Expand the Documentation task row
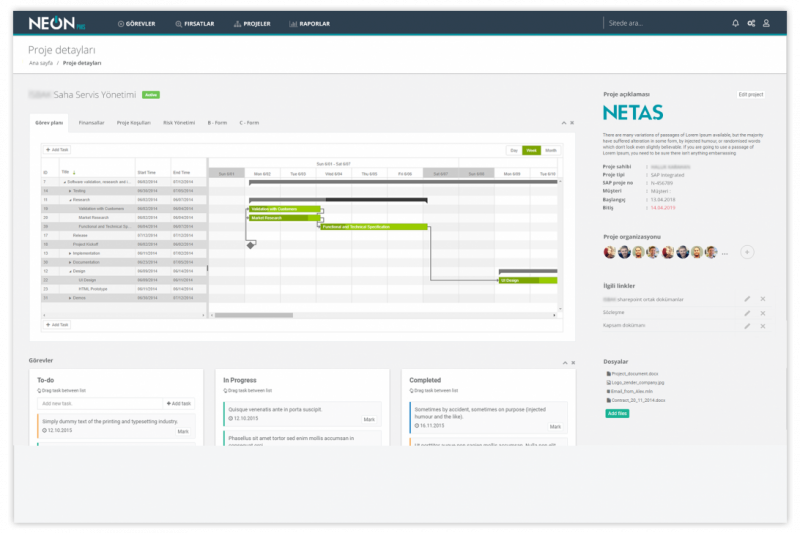The image size is (800, 533). (x=70, y=262)
